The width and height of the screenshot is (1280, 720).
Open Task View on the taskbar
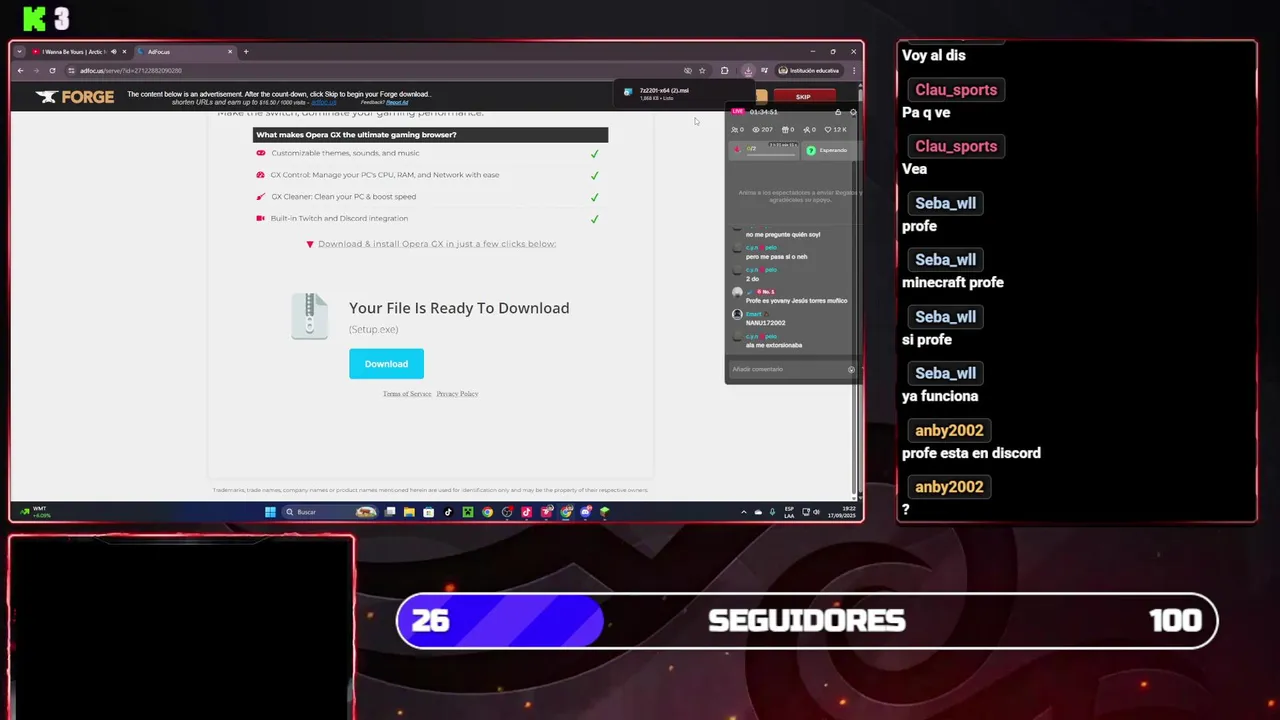tap(390, 512)
